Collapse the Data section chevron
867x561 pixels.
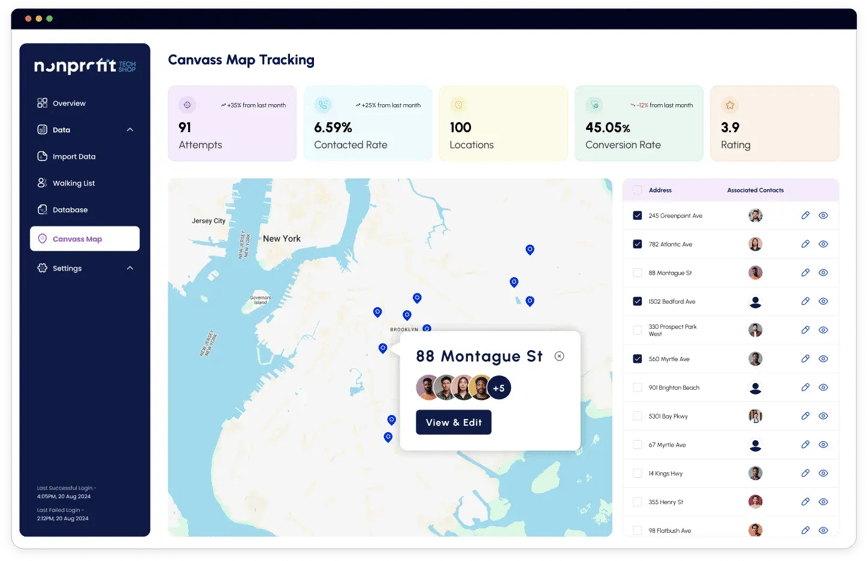(x=130, y=130)
